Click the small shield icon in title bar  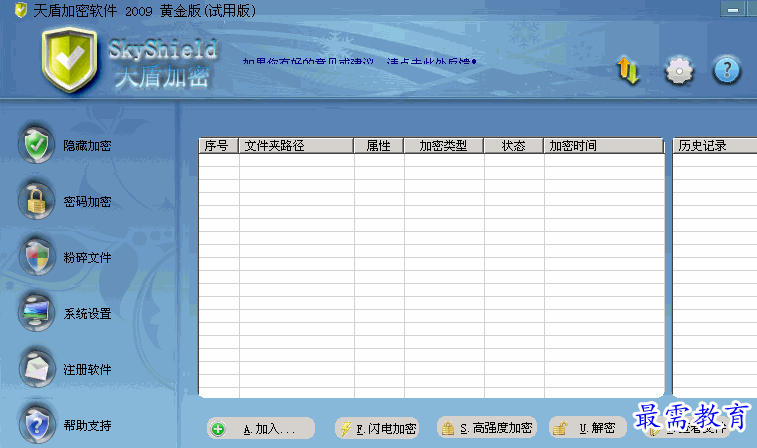coord(21,10)
